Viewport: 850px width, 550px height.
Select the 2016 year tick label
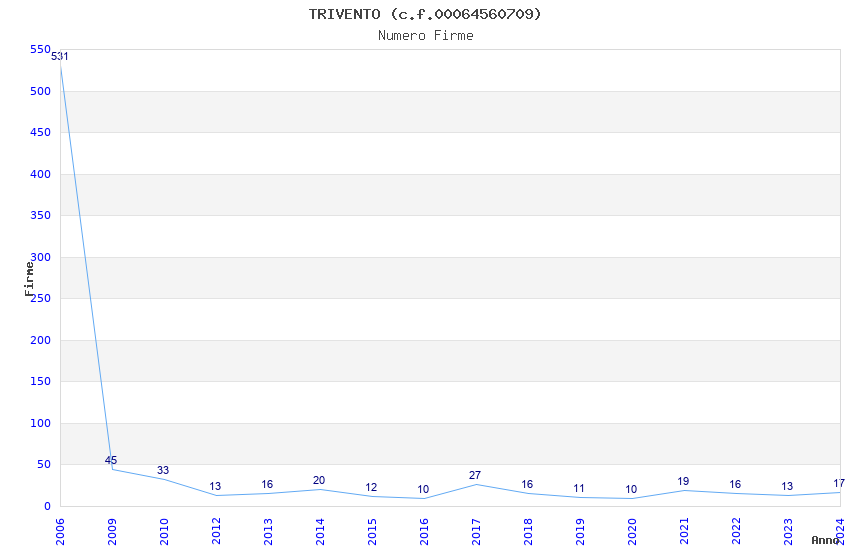click(424, 532)
